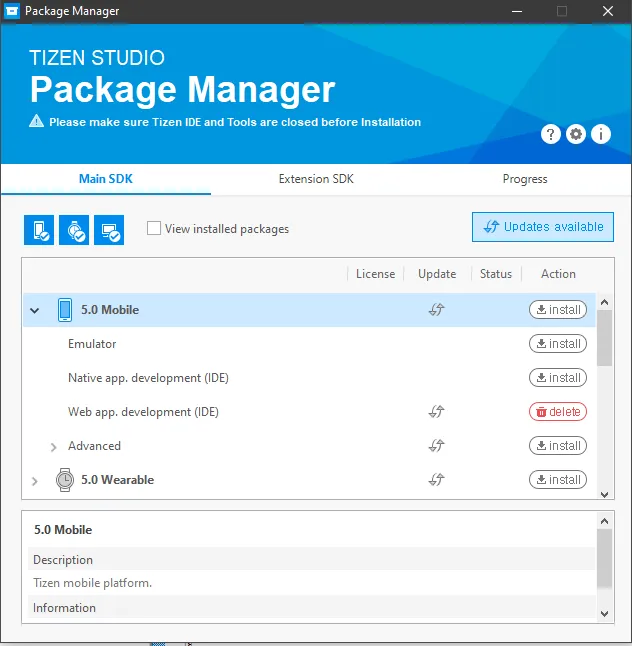
Task: Toggle the mobile platform filter icon
Action: [39, 229]
